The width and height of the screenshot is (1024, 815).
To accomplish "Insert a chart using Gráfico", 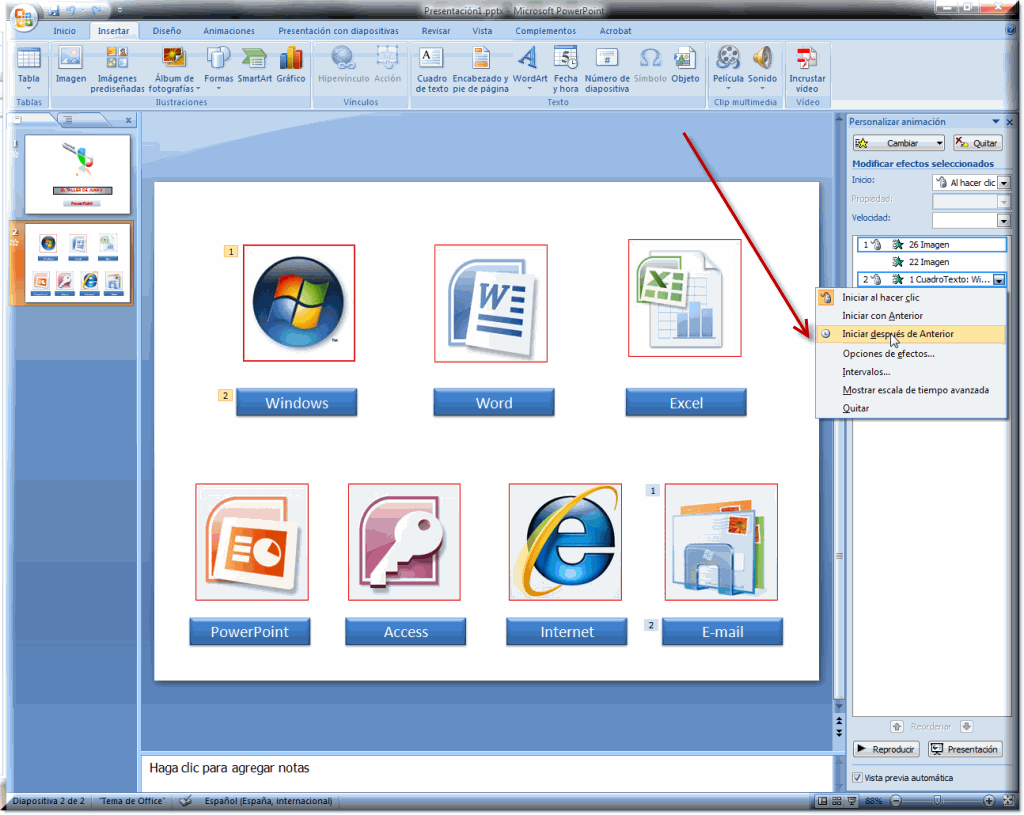I will click(291, 62).
